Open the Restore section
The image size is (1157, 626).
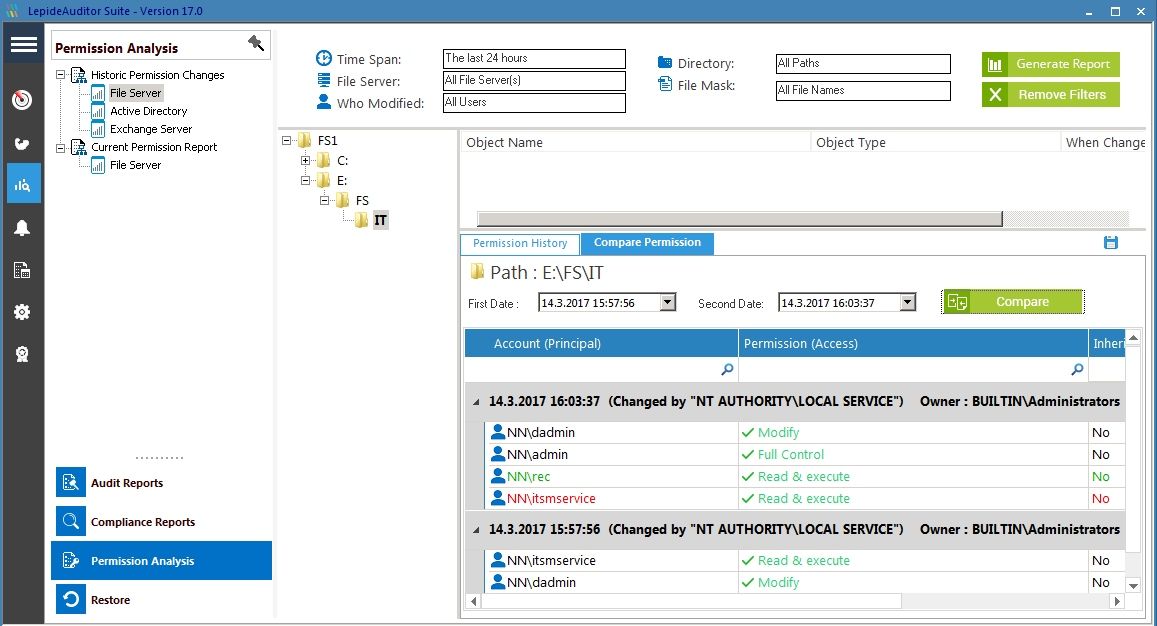162,599
